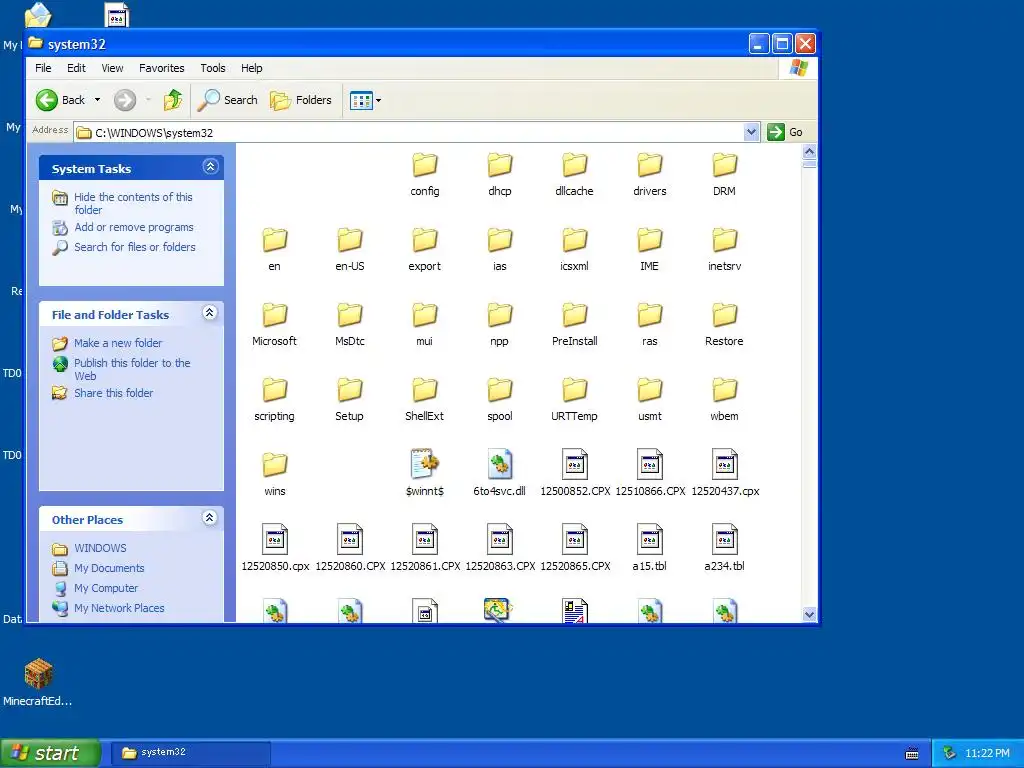Expand the Address bar dropdown arrow
This screenshot has height=768, width=1024.
point(751,132)
